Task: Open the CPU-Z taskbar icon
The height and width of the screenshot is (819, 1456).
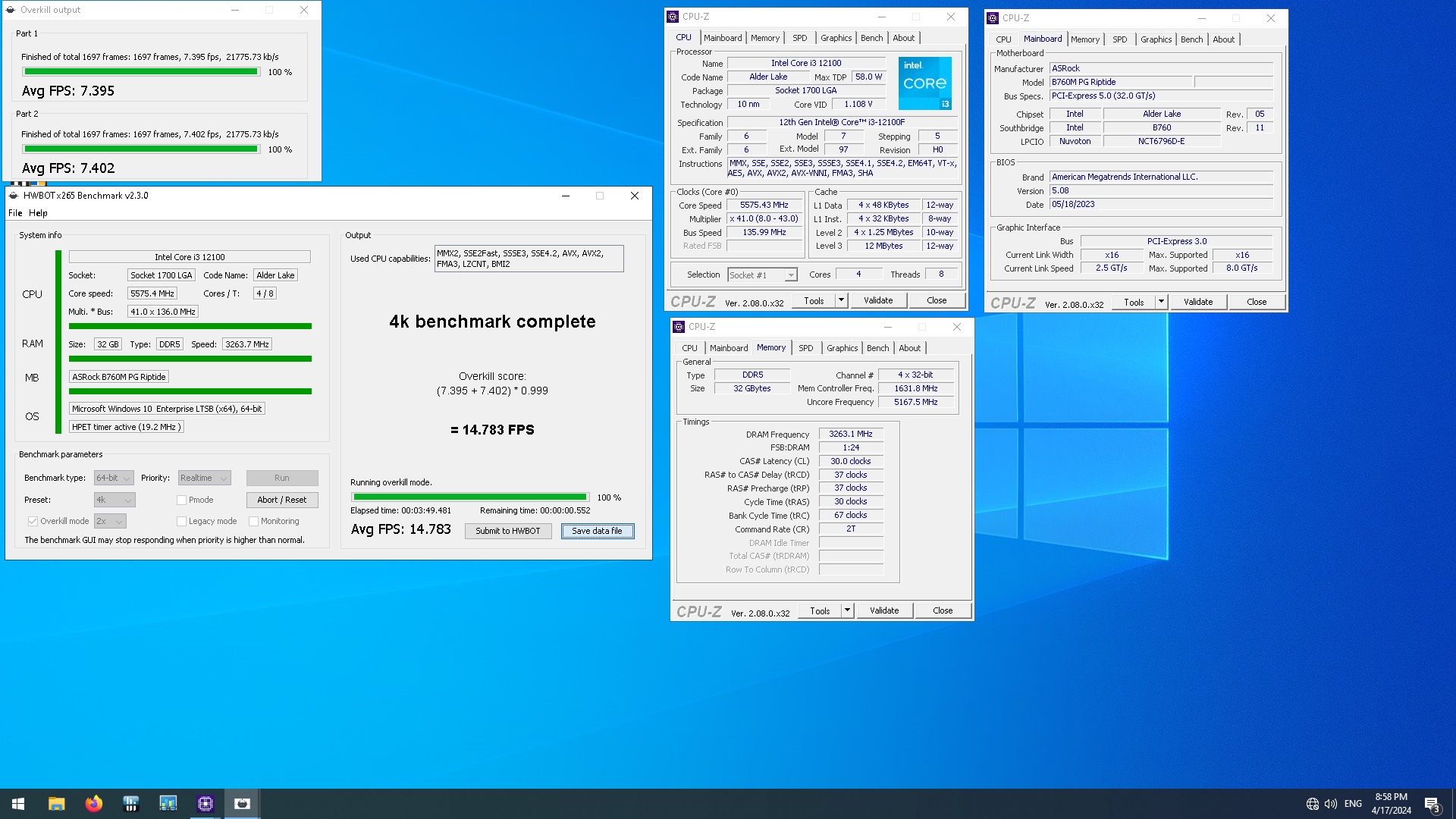Action: click(x=205, y=804)
